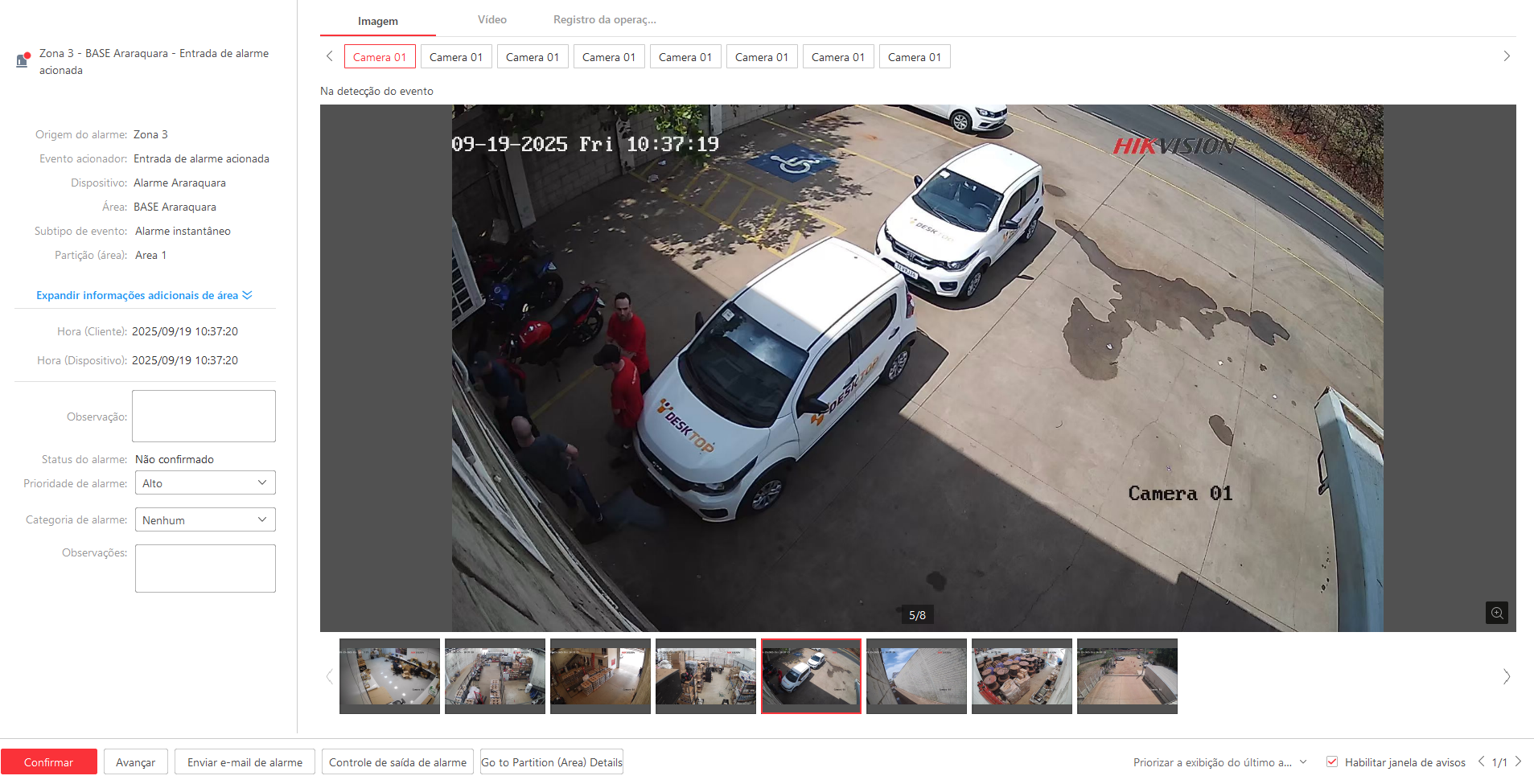
Task: Click the alarm zone icon with red dot
Action: click(x=23, y=60)
